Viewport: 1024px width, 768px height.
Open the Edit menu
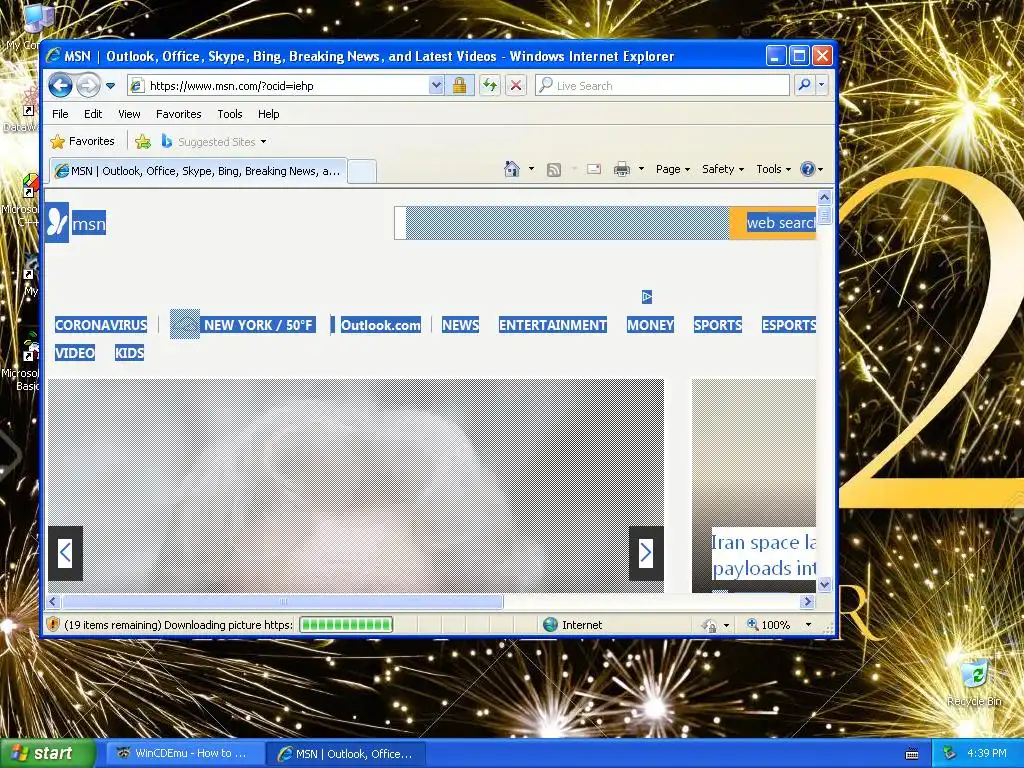[x=93, y=114]
